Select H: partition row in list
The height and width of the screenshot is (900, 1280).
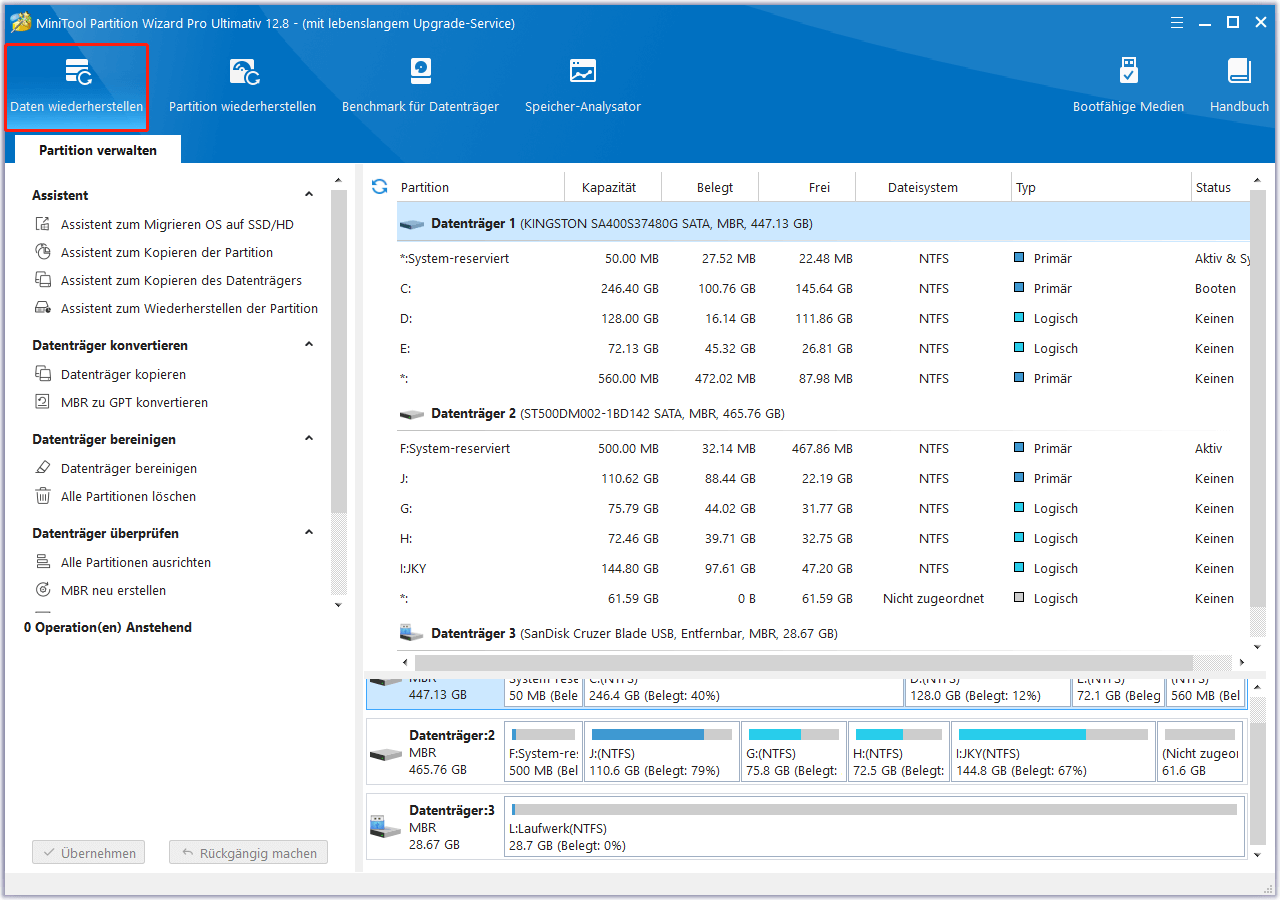pos(823,539)
